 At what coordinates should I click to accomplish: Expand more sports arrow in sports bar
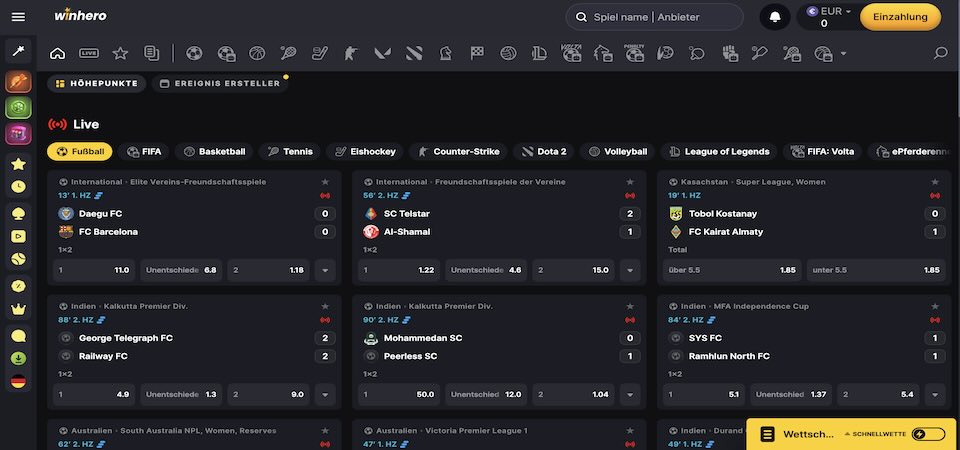click(x=843, y=54)
